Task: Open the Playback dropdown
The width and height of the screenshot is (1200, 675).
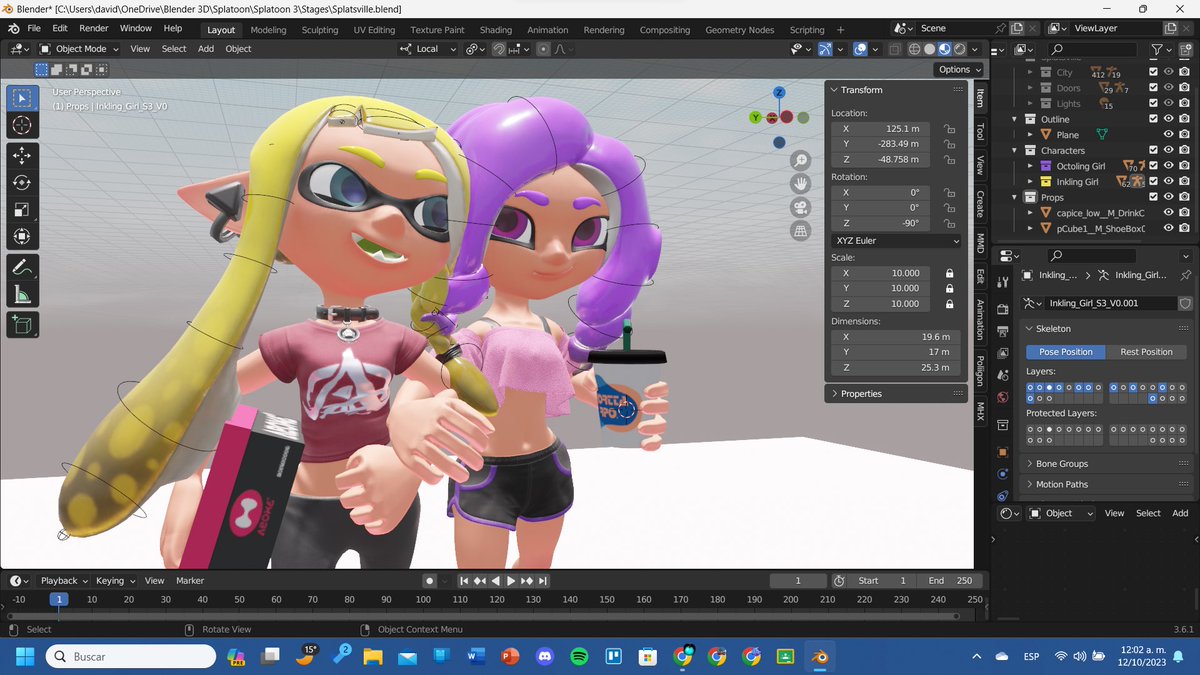Action: [63, 581]
